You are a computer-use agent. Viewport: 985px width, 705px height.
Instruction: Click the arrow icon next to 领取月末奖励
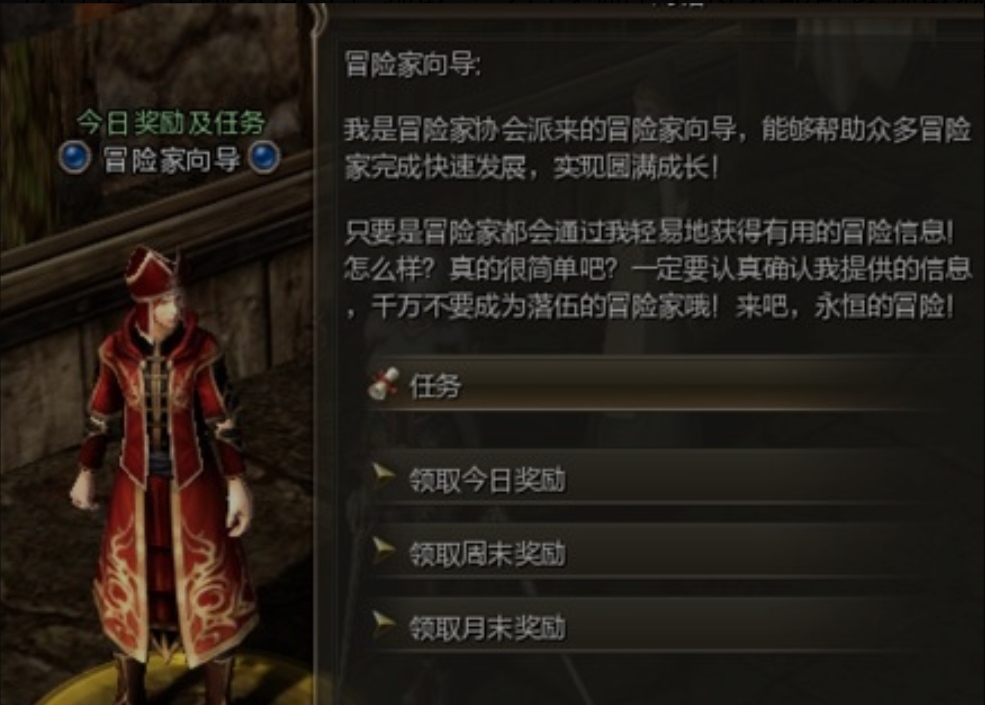[383, 624]
